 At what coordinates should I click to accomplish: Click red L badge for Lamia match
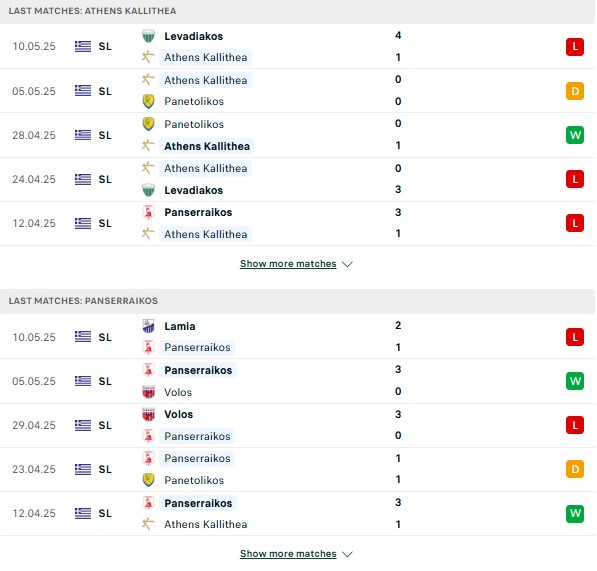(x=575, y=337)
